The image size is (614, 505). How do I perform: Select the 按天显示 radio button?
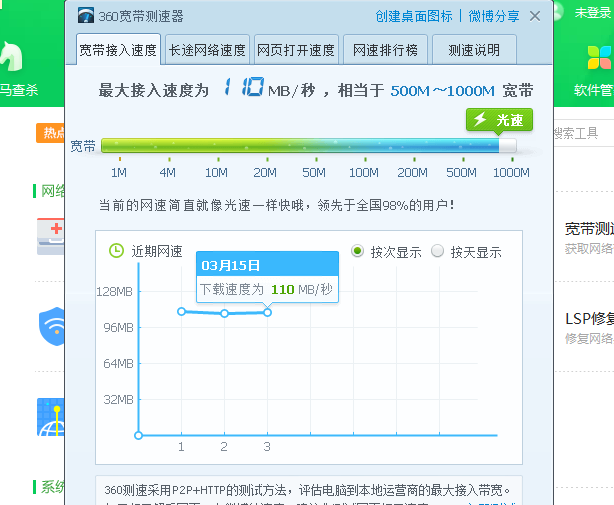(437, 251)
